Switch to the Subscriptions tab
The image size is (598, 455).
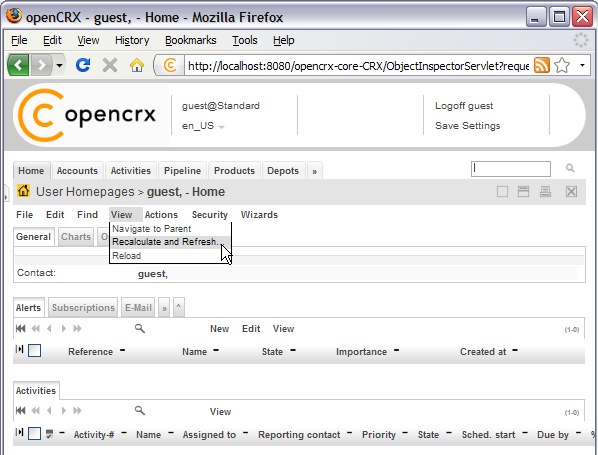tap(83, 308)
